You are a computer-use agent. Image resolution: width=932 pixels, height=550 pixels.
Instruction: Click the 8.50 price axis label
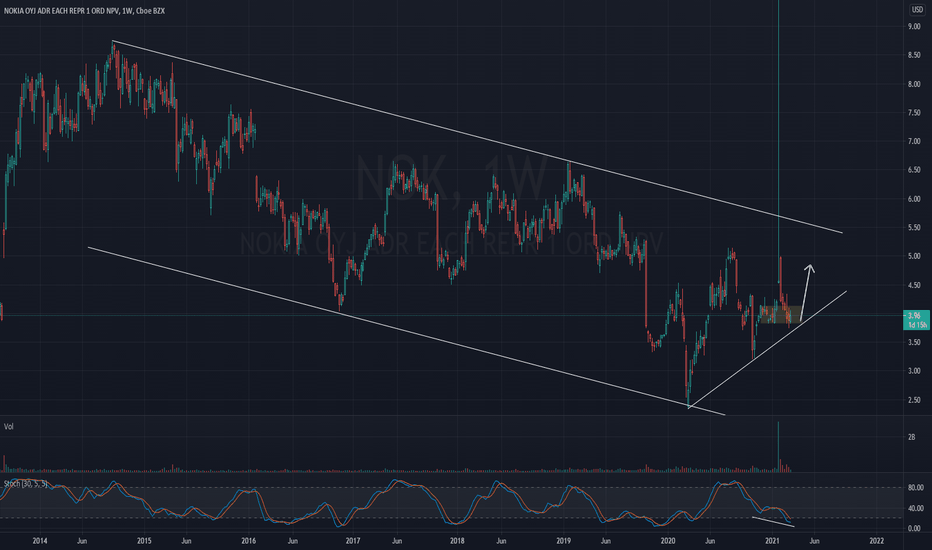(914, 55)
